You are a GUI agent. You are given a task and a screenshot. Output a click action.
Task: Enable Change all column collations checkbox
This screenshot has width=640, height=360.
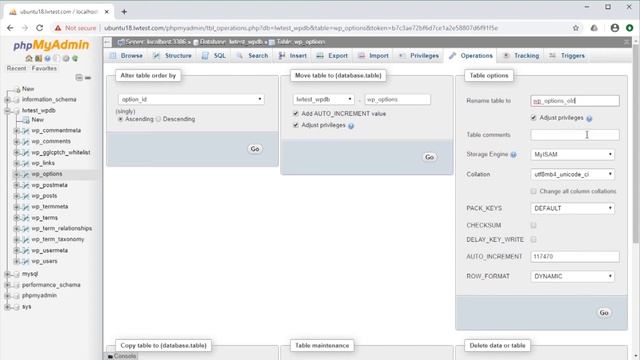[x=533, y=191]
